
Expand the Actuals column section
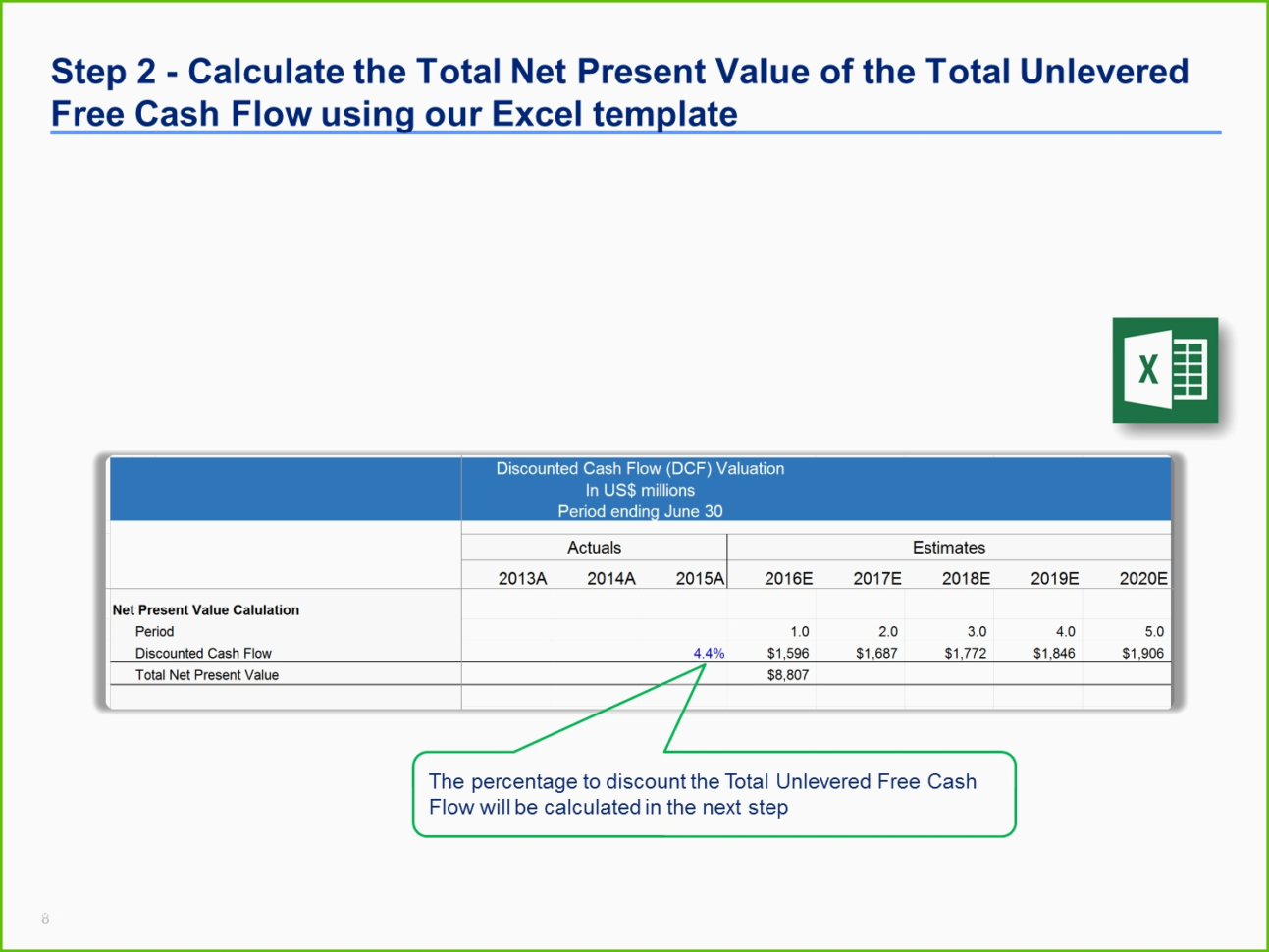pos(594,547)
